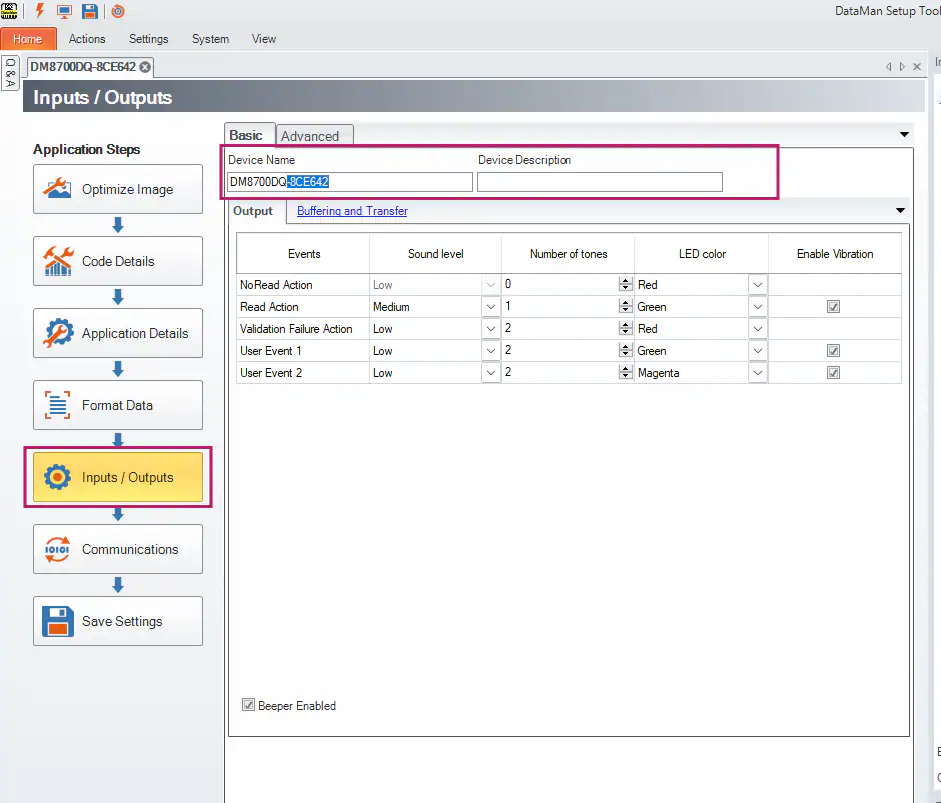Open the System menu
The height and width of the screenshot is (803, 941).
(210, 39)
